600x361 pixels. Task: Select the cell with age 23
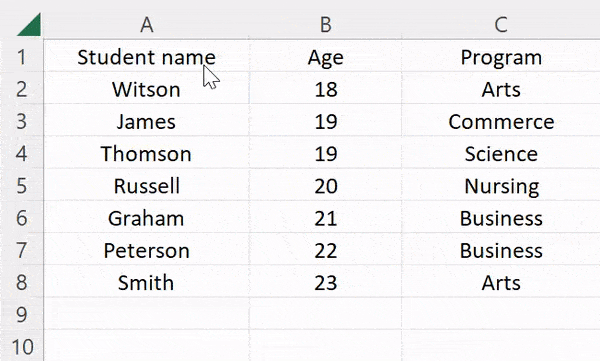326,283
